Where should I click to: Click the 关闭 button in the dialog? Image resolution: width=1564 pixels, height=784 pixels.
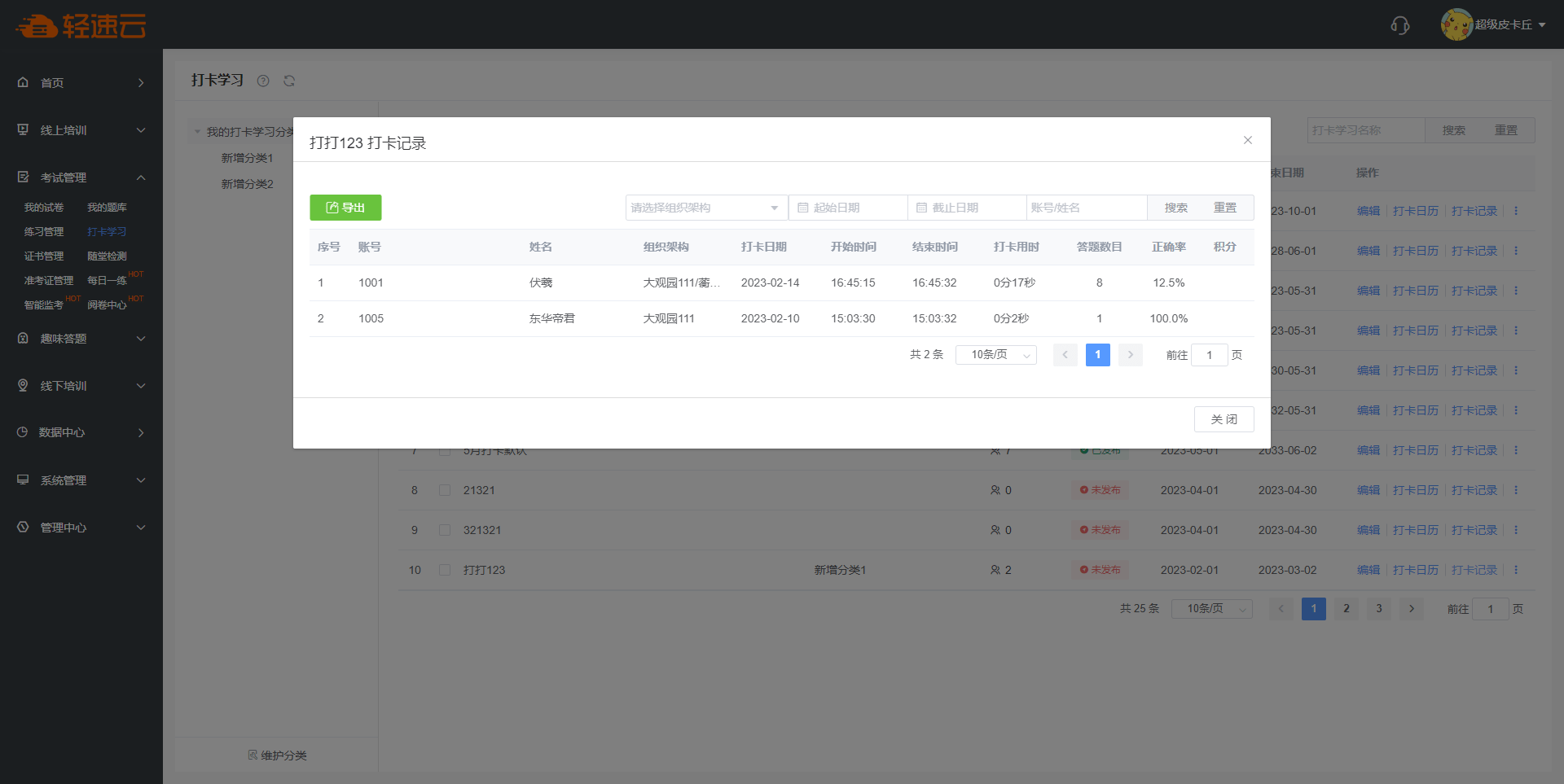coord(1224,419)
